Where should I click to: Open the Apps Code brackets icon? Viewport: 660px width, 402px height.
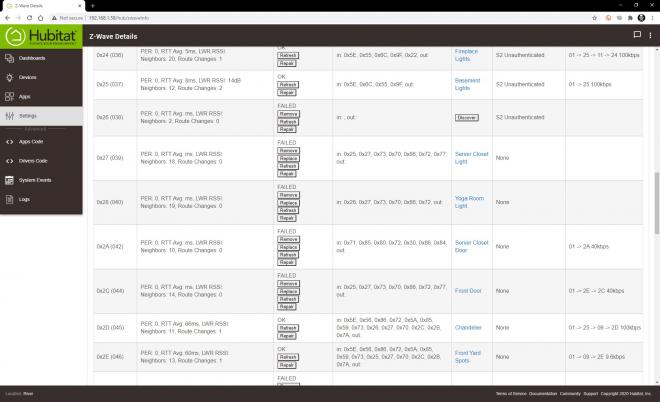point(9,142)
